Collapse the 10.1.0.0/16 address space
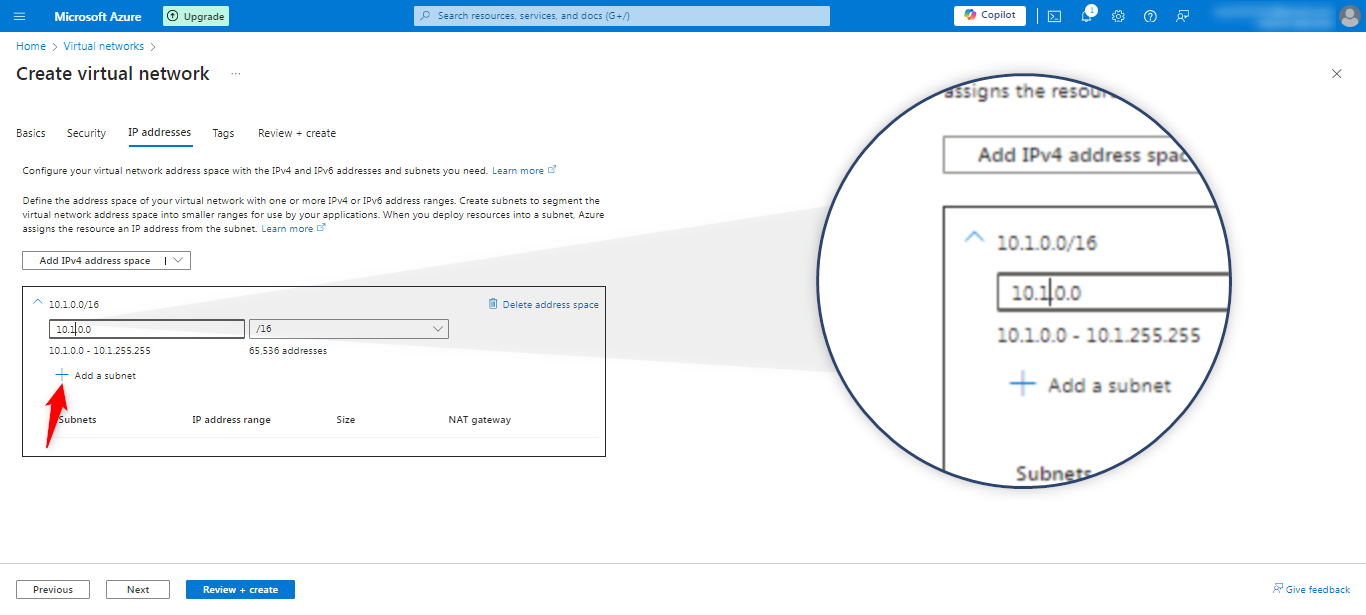This screenshot has width=1366, height=615. [x=38, y=303]
